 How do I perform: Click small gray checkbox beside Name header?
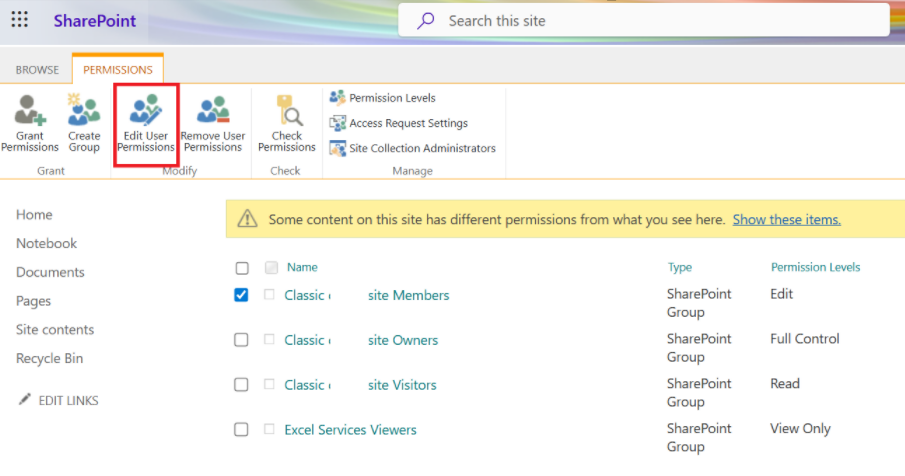(271, 267)
